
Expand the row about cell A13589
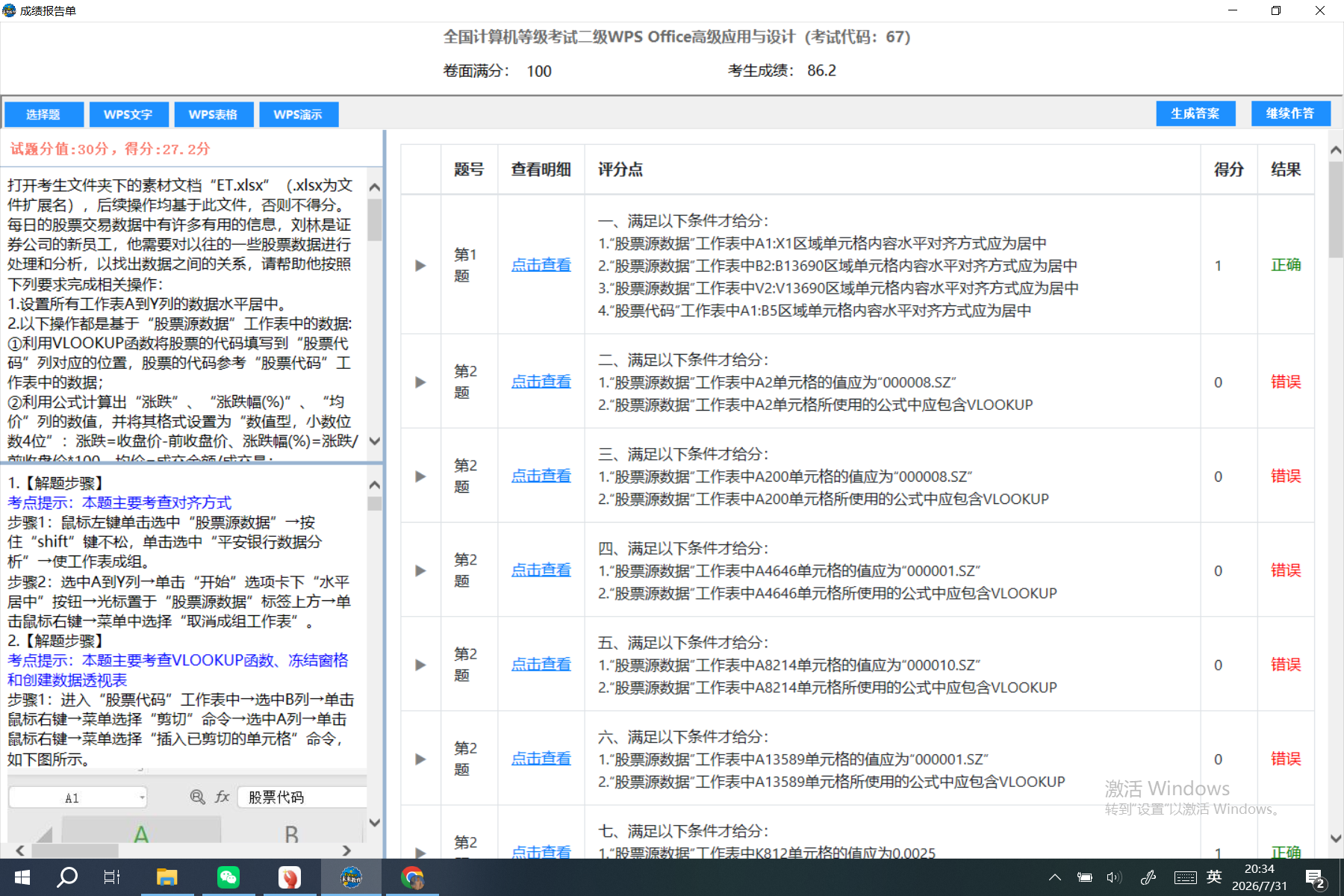point(420,759)
